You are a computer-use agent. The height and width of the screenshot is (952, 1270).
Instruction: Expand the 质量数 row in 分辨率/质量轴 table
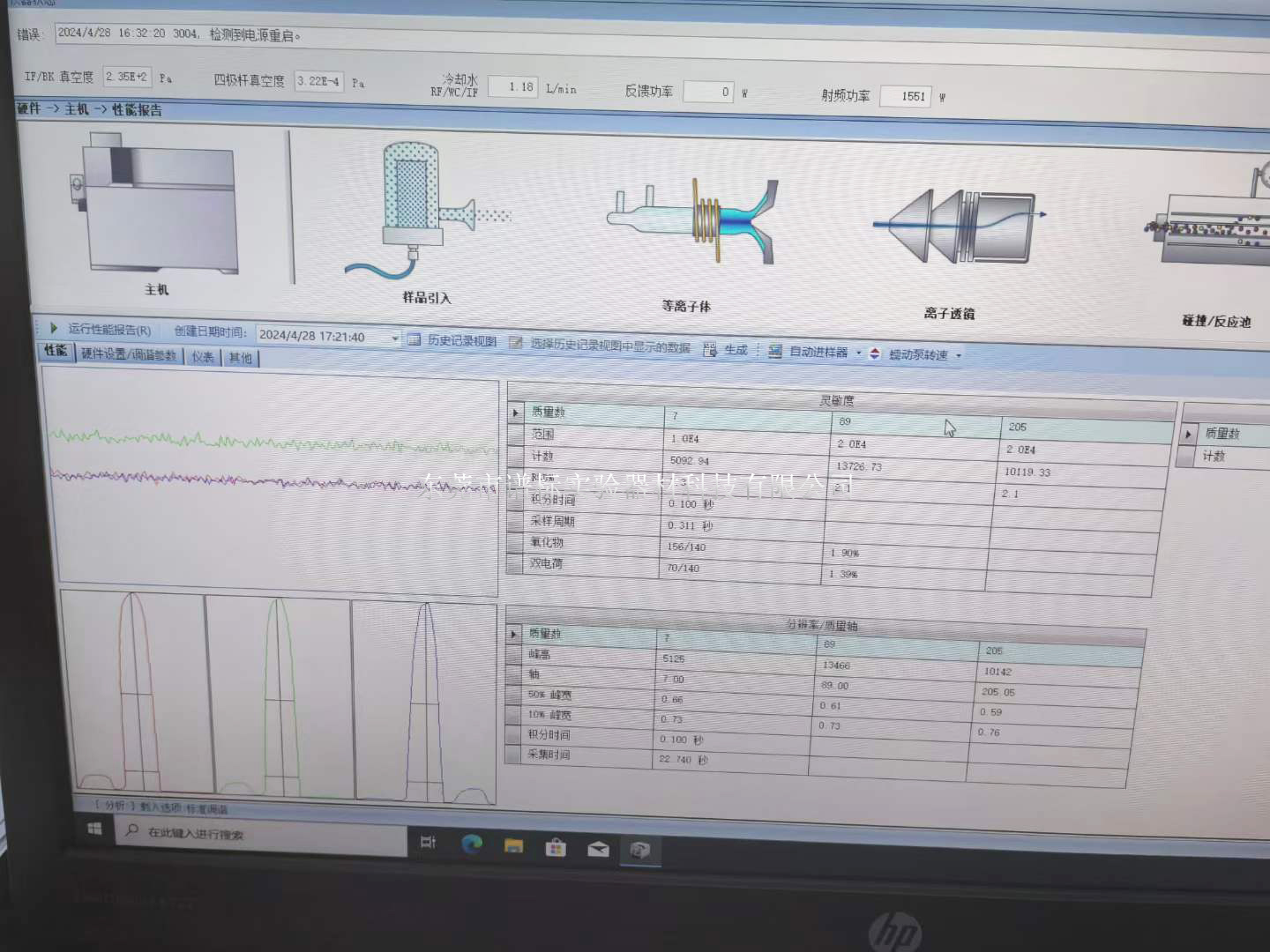coord(513,634)
